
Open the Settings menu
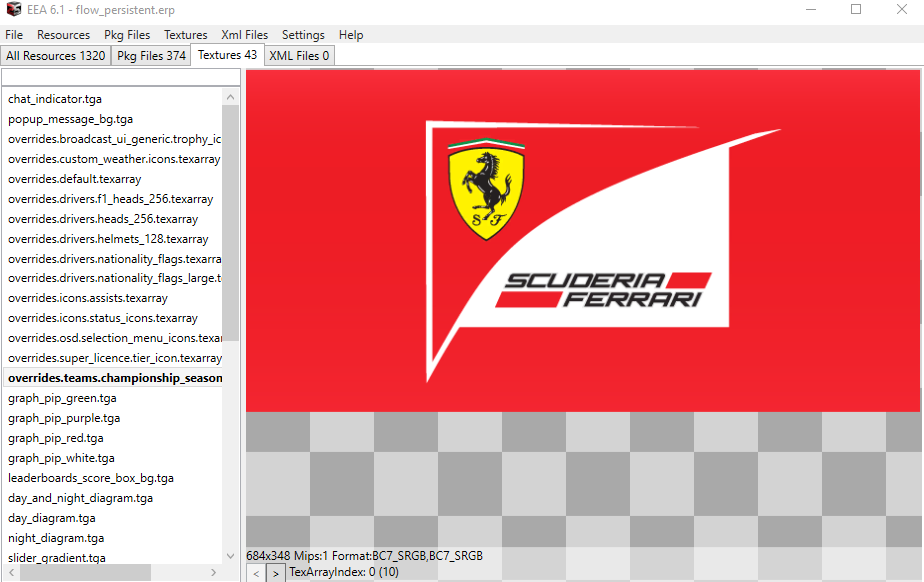pos(303,34)
